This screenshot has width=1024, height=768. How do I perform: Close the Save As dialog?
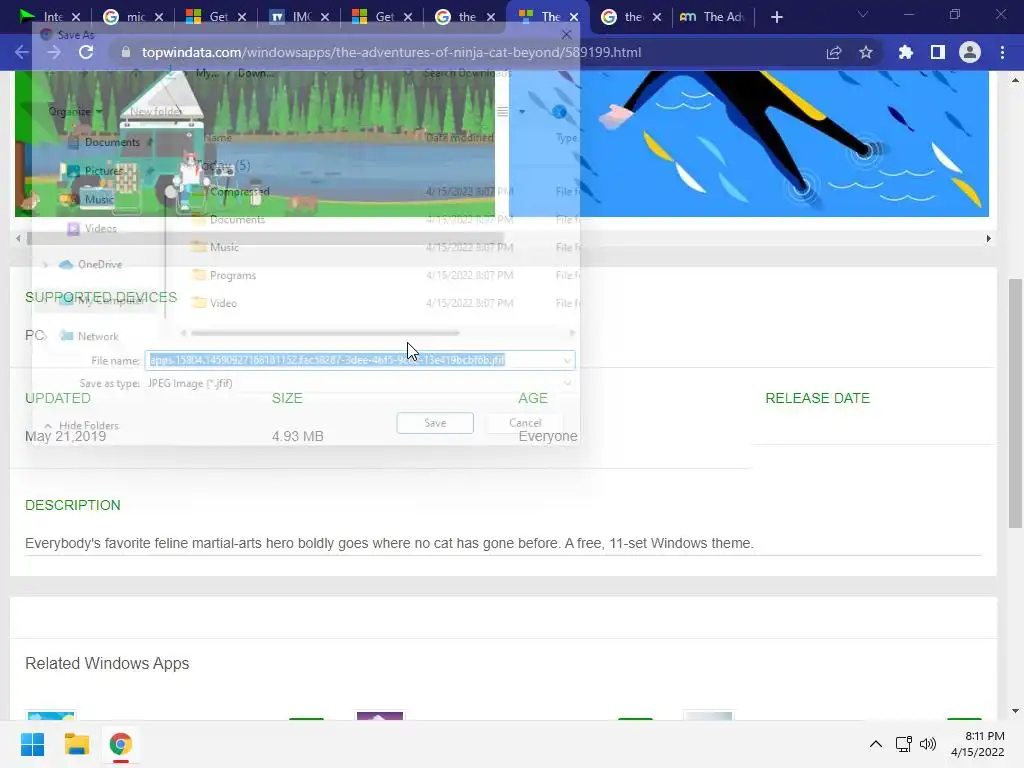(x=566, y=35)
